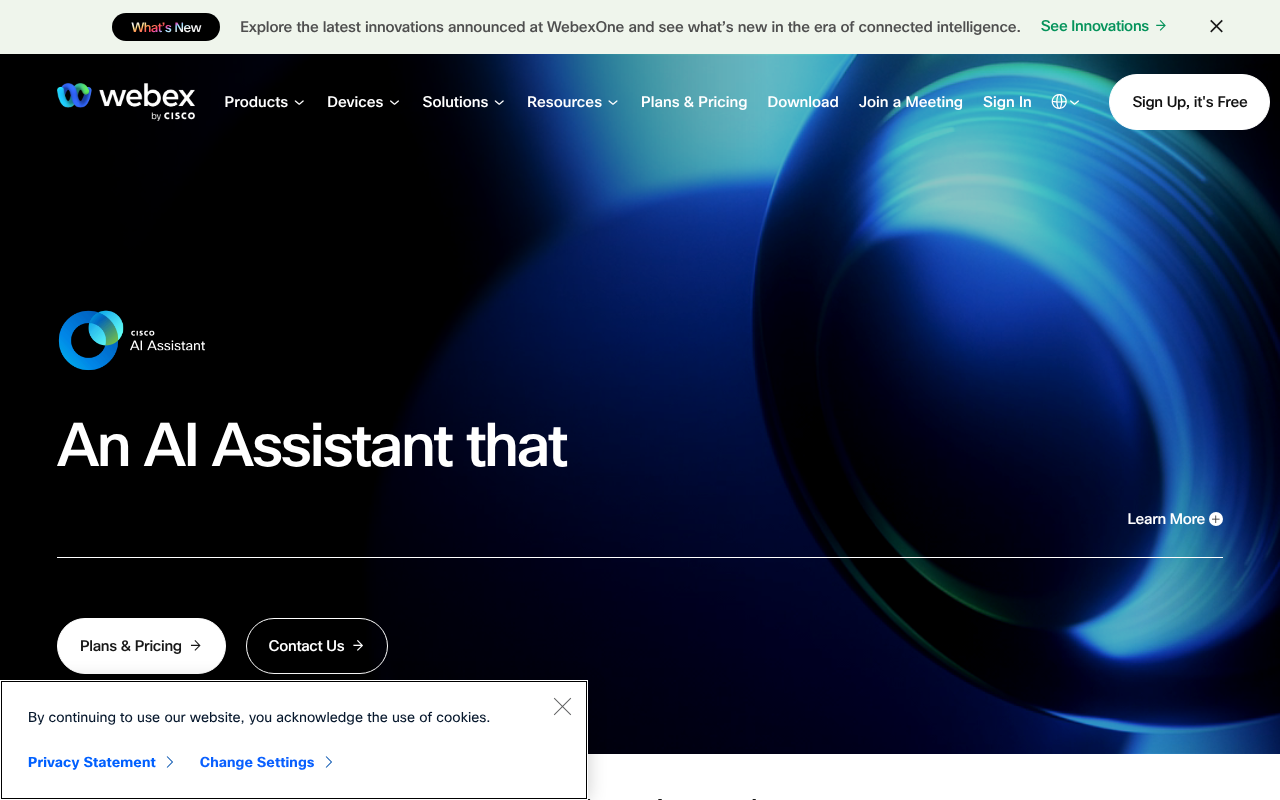The image size is (1280, 800).
Task: Open the Privacy Statement link
Action: click(91, 762)
